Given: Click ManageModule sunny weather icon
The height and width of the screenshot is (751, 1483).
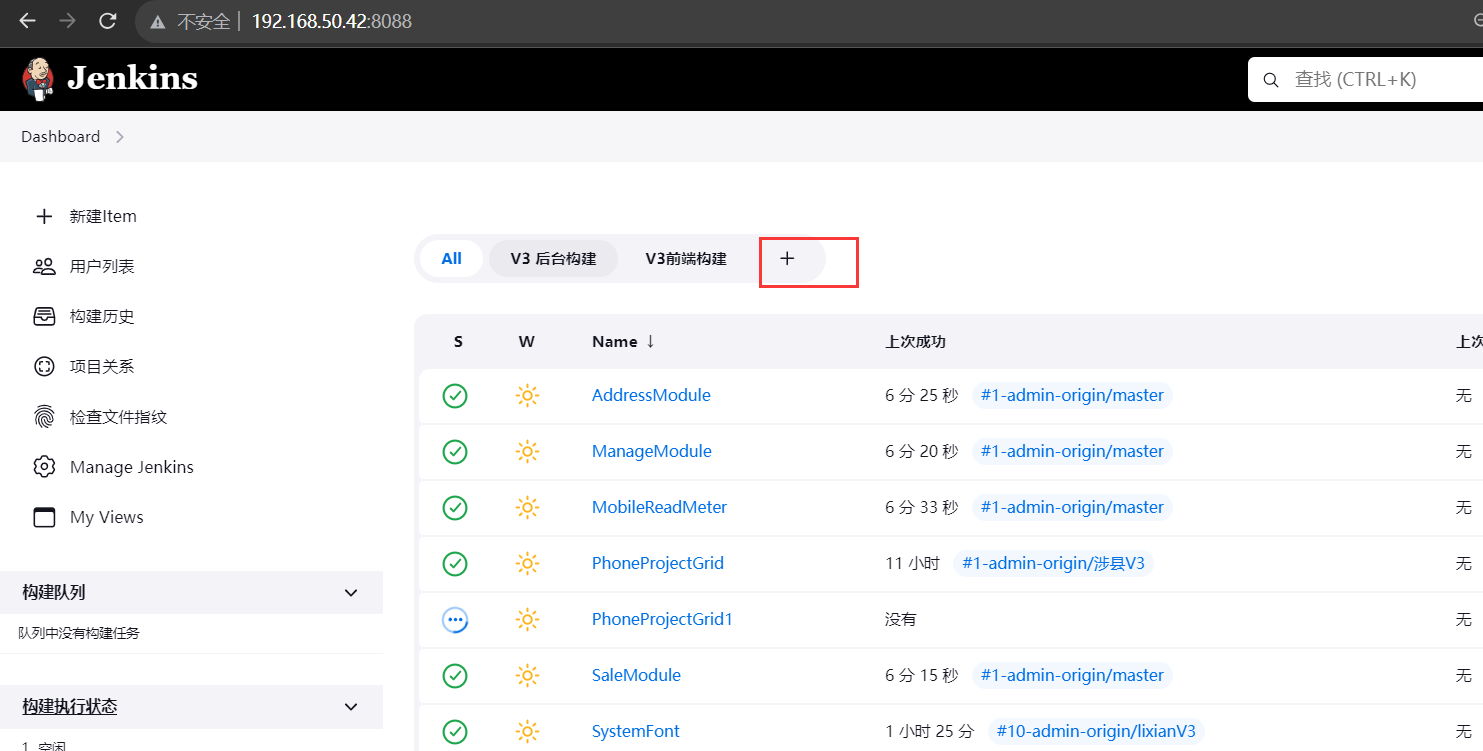Looking at the screenshot, I should (527, 452).
